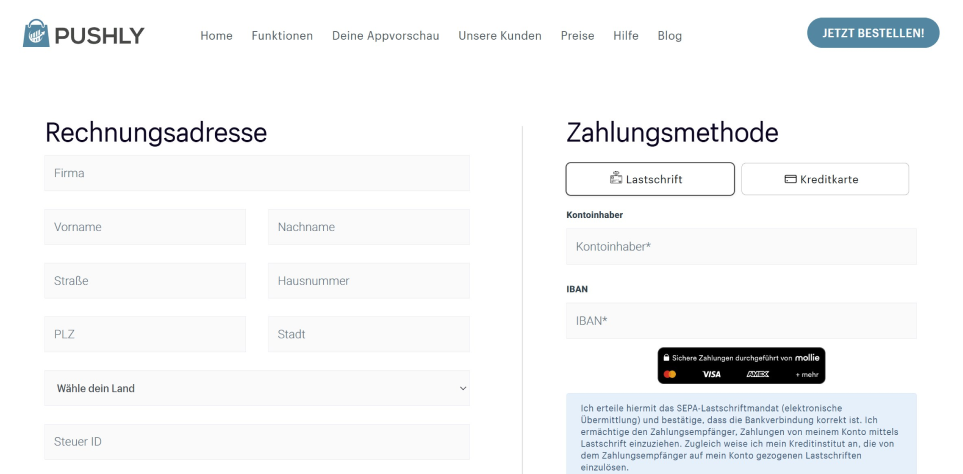Select the Lastschrift payment method
The image size is (963, 474).
coord(650,179)
